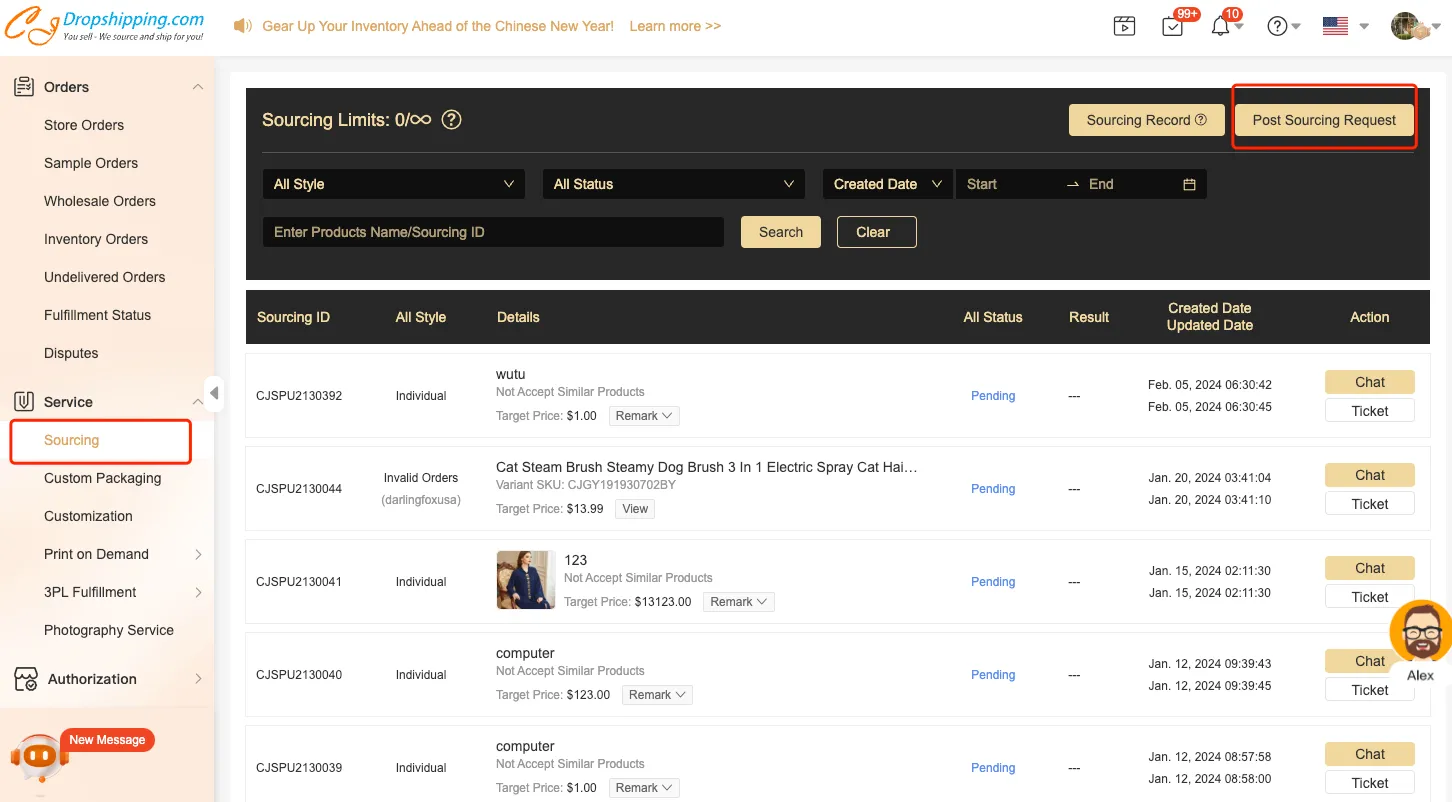Expand the All Style filter dropdown
Image resolution: width=1452 pixels, height=802 pixels.
[x=393, y=184]
